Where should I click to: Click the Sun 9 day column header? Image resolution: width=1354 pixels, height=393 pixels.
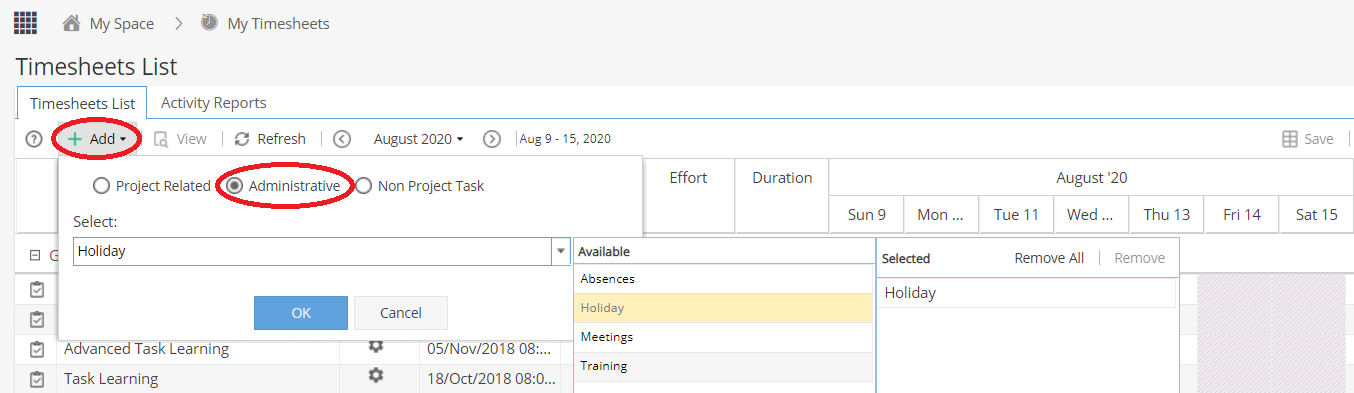pos(867,214)
